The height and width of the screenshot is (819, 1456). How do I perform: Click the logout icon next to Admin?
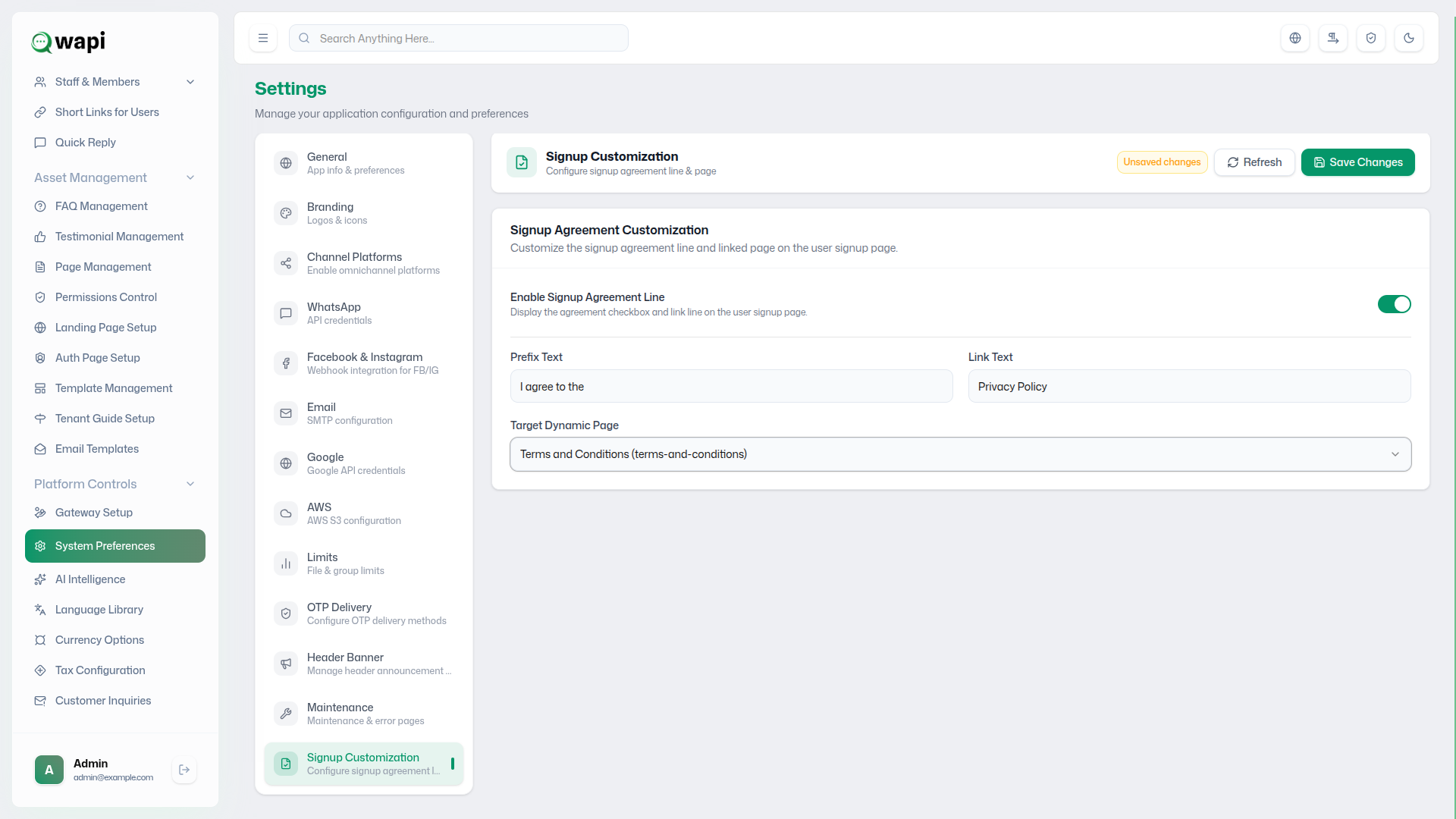click(184, 770)
